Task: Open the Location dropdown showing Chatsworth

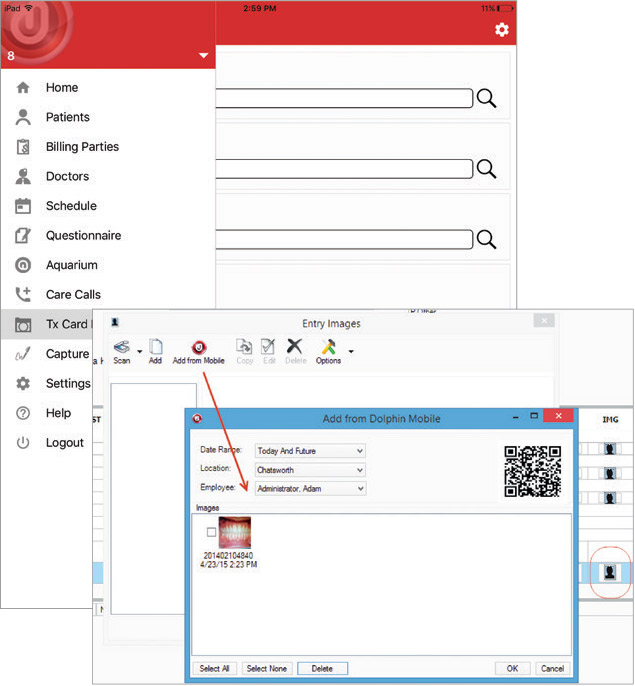Action: coord(310,470)
